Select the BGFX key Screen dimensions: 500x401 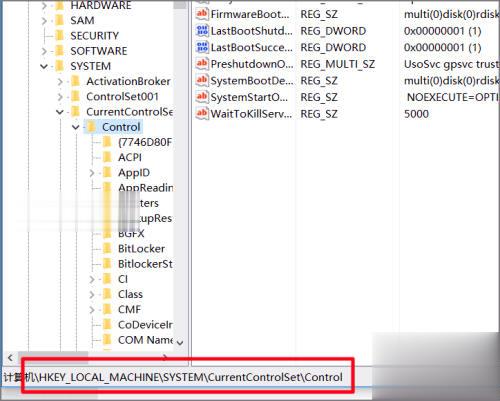coord(131,233)
